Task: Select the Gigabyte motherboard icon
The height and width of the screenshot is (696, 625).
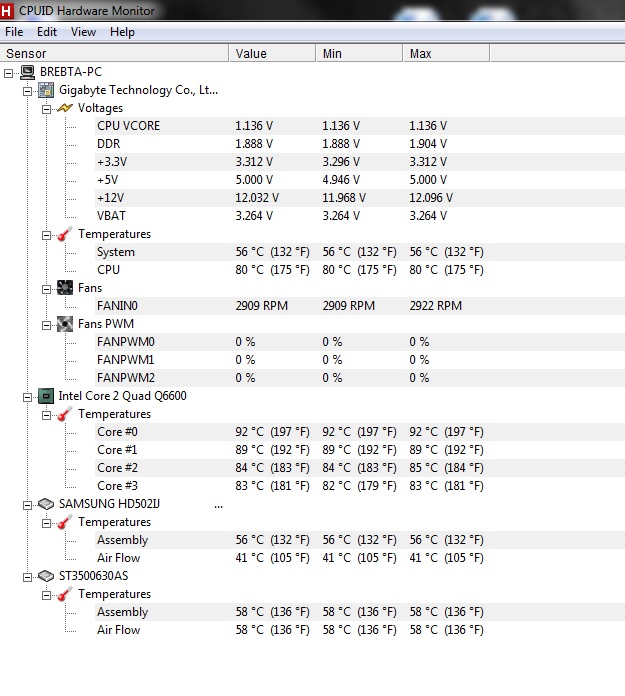Action: (x=46, y=90)
